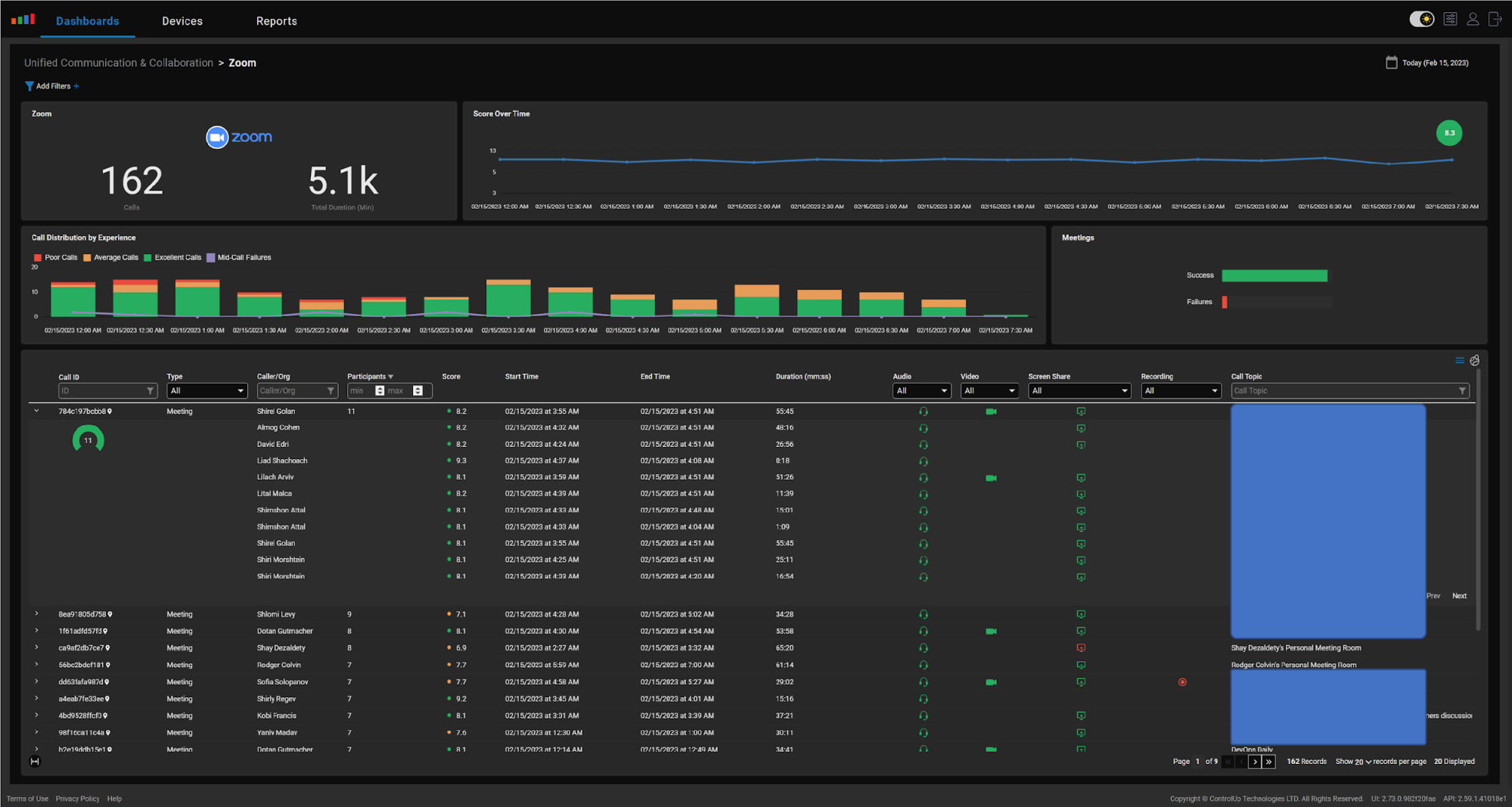Open the Privacy Policy link
This screenshot has height=807, width=1512.
point(77,799)
